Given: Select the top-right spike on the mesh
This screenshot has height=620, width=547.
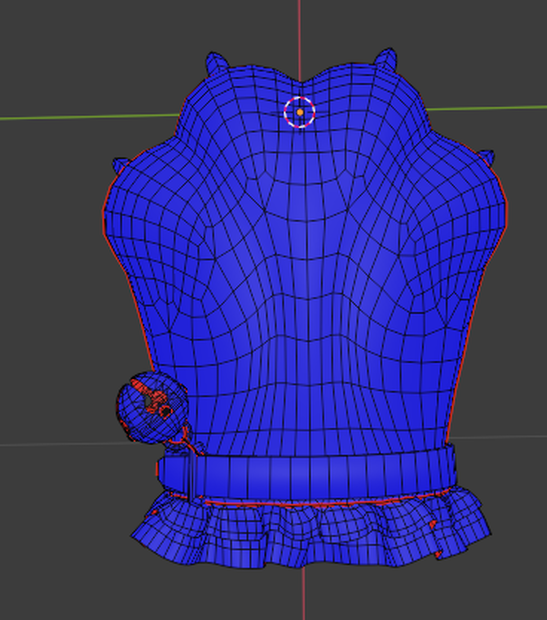Looking at the screenshot, I should pyautogui.click(x=386, y=58).
